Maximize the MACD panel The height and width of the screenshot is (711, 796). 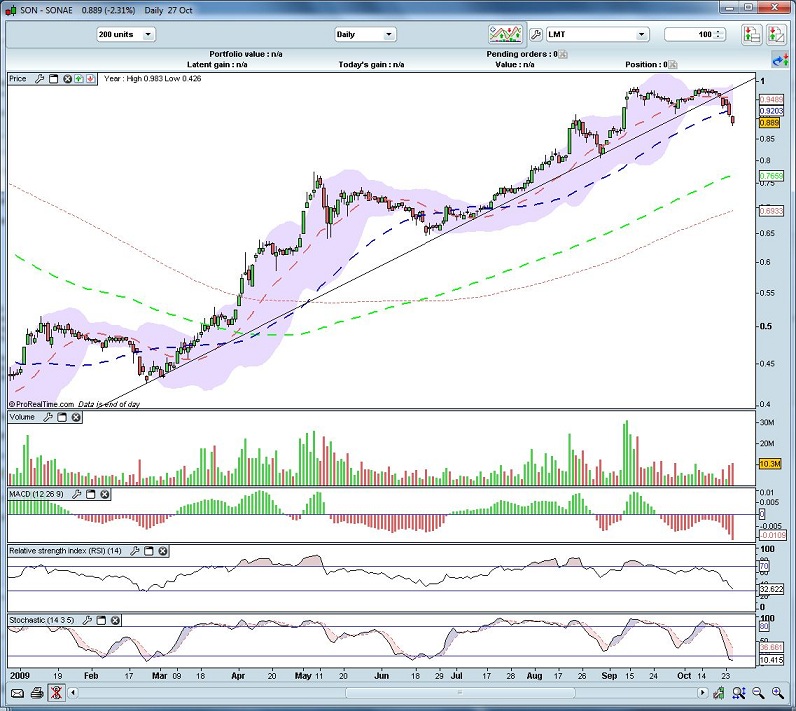point(90,494)
